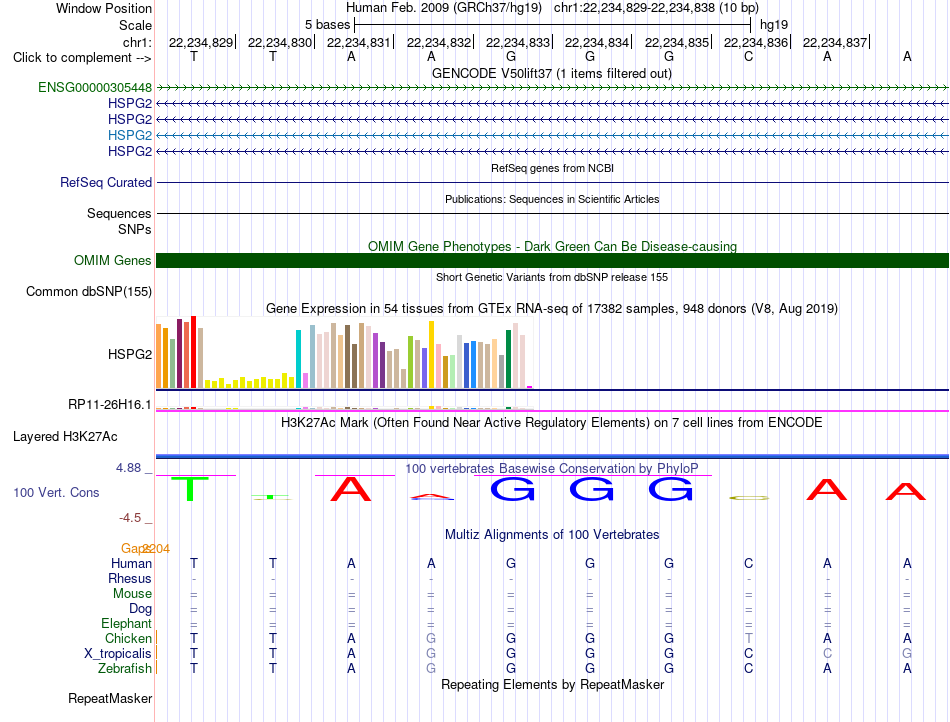Click the dark green OMIM Genes bar
950x722 pixels.
pos(552,260)
